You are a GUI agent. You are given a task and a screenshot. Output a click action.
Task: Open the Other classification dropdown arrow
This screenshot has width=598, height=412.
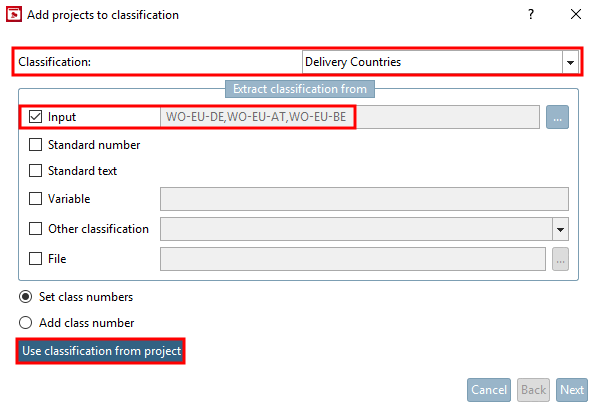pos(560,229)
